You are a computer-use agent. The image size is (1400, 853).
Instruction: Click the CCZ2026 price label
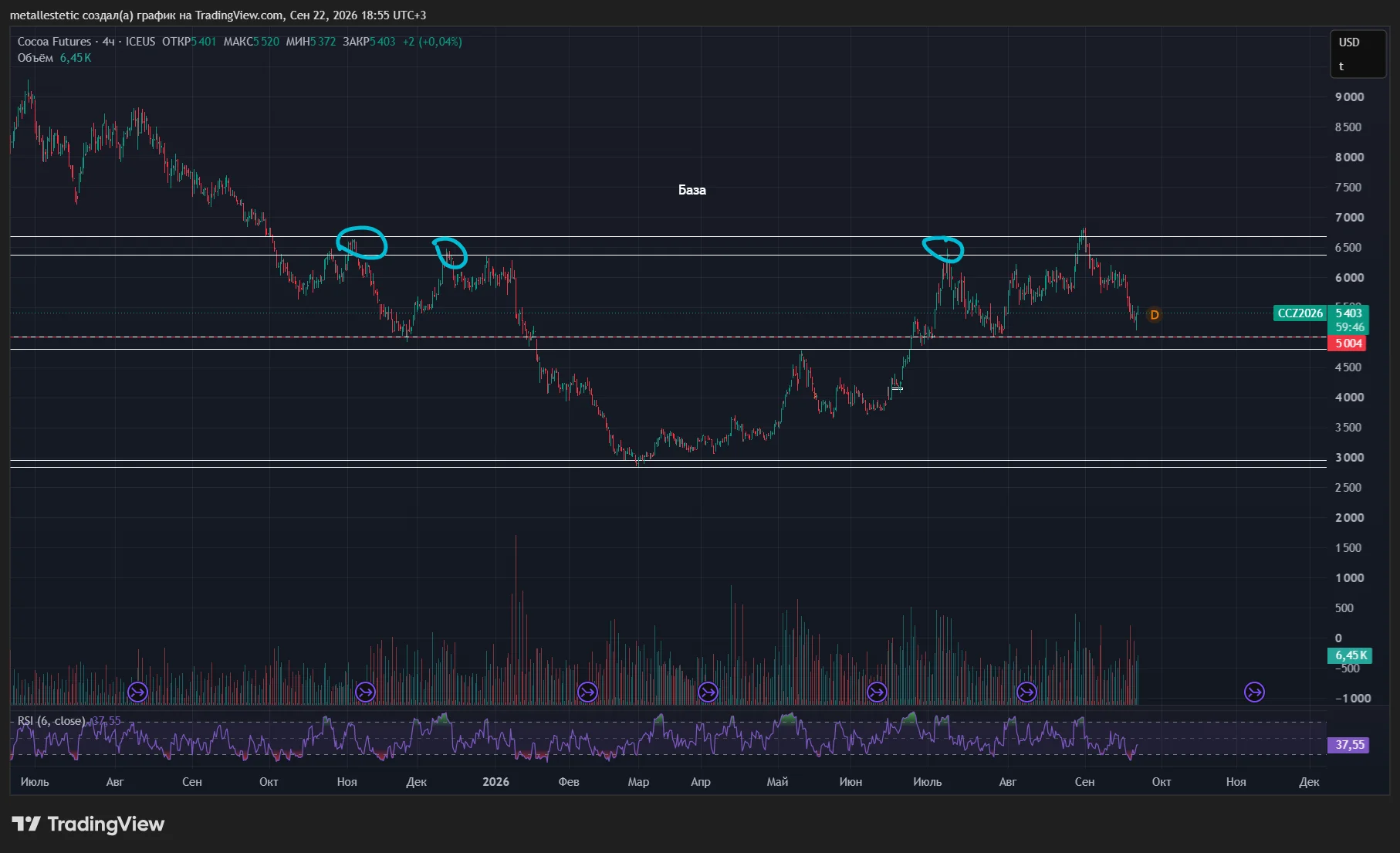pos(1300,313)
